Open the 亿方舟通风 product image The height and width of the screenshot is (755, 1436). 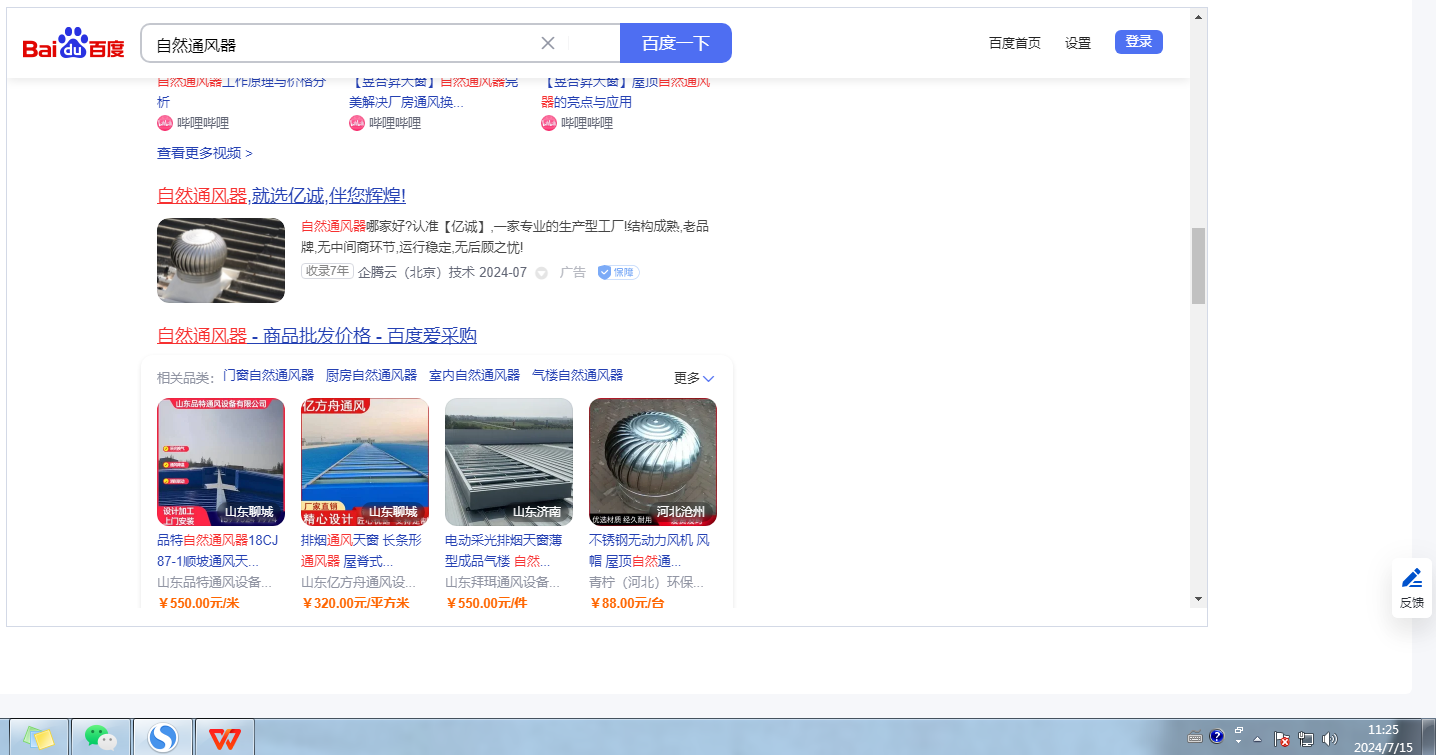point(365,462)
